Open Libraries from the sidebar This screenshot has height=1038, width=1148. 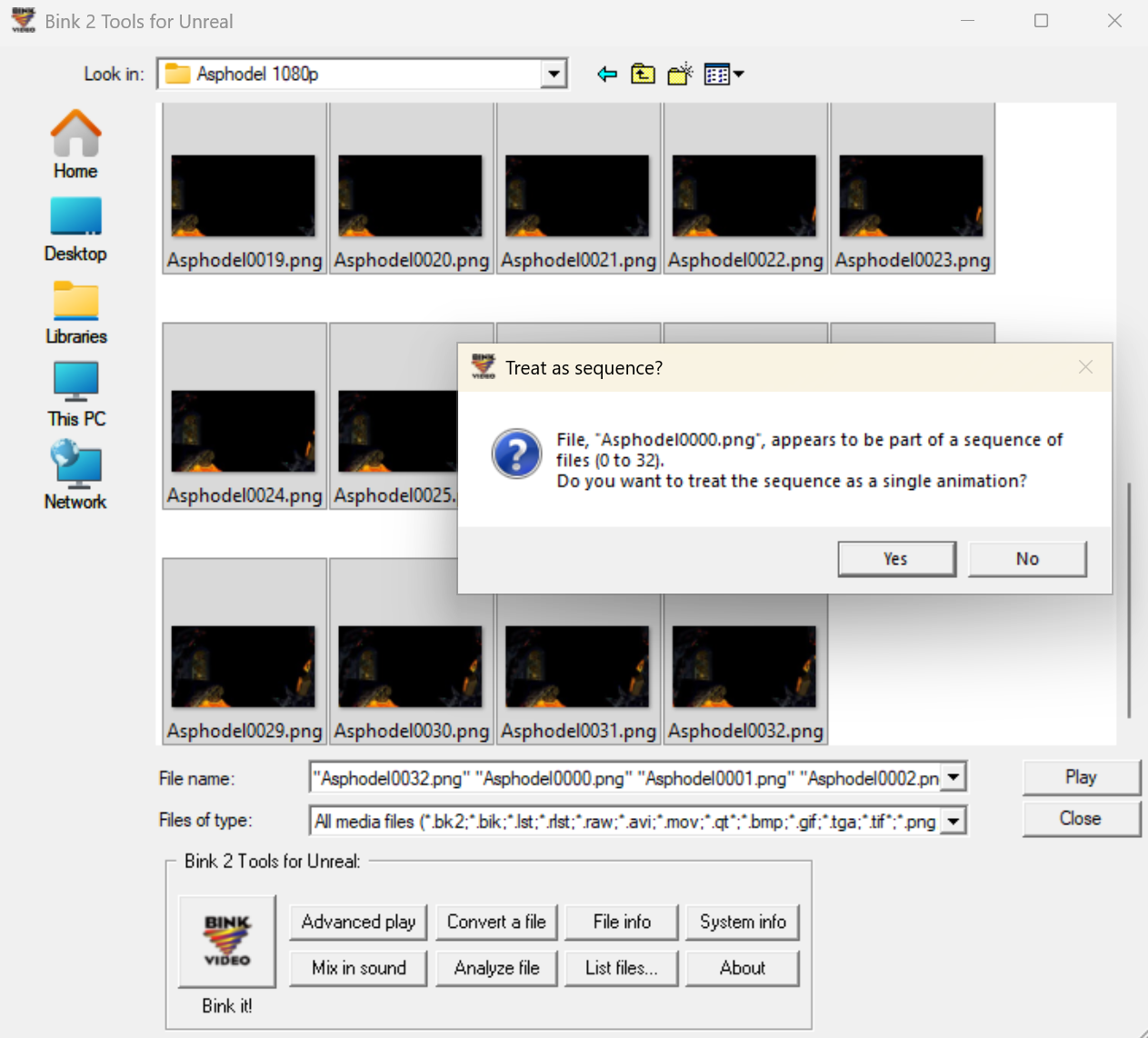point(75,310)
